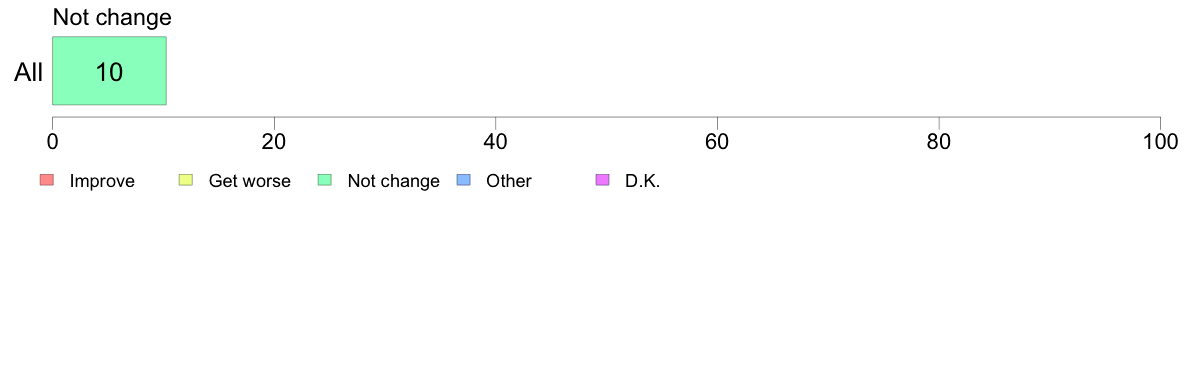Click the 0 axis tick label
The height and width of the screenshot is (368, 1188).
click(52, 142)
